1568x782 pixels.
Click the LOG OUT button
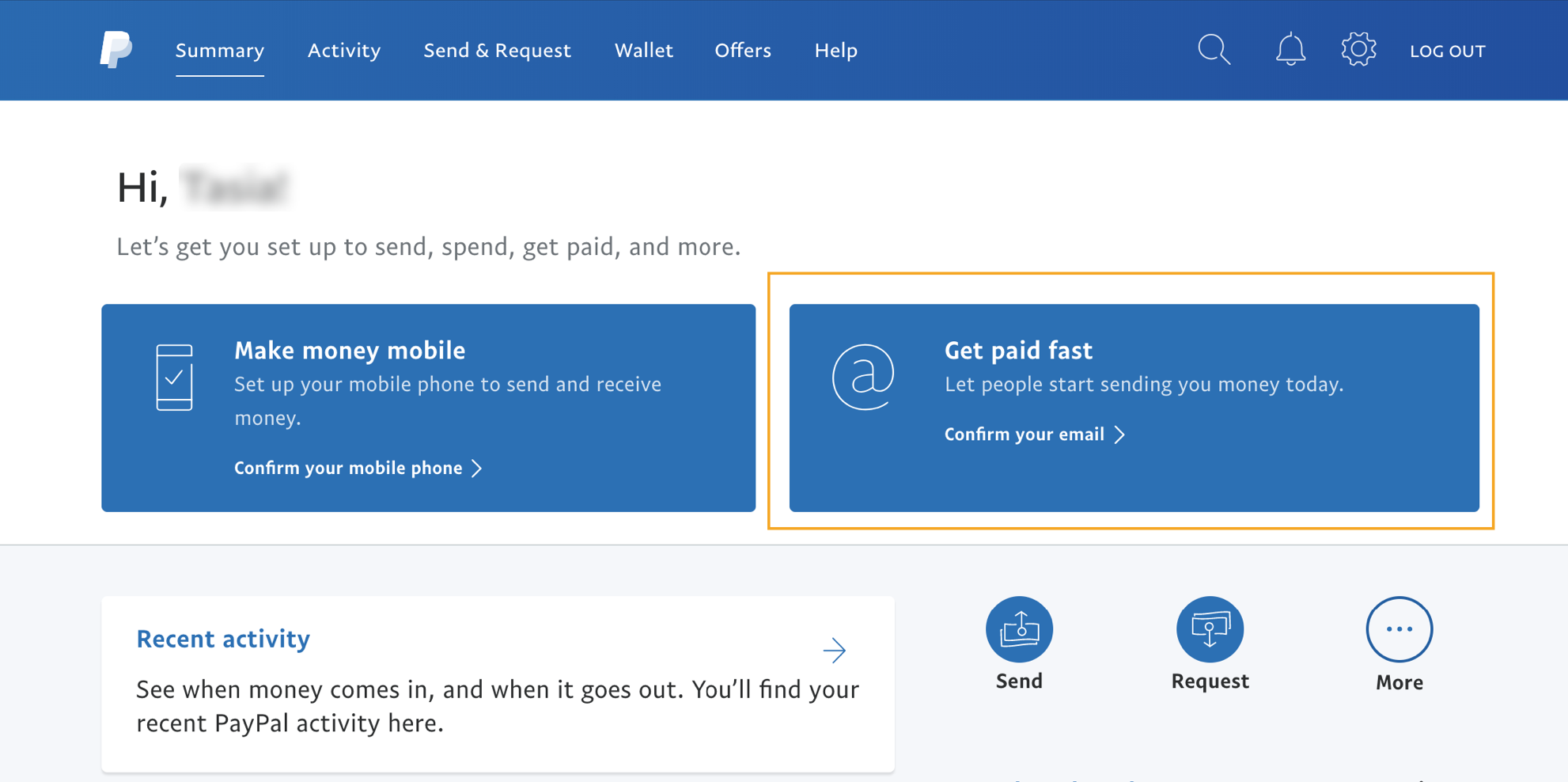point(1448,51)
